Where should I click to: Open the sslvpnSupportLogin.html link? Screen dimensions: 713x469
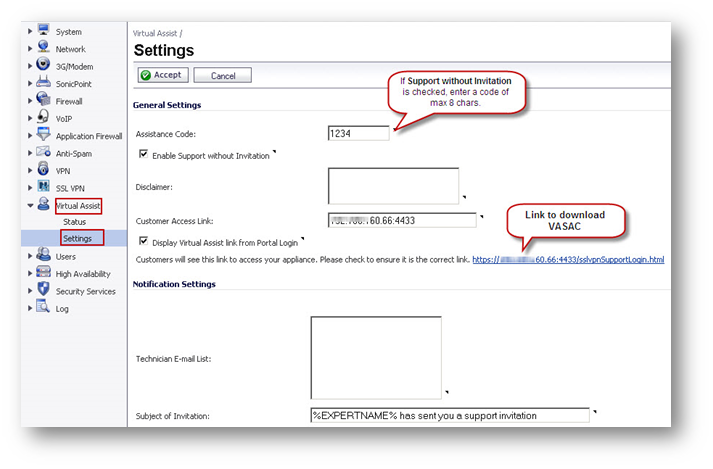(x=568, y=260)
